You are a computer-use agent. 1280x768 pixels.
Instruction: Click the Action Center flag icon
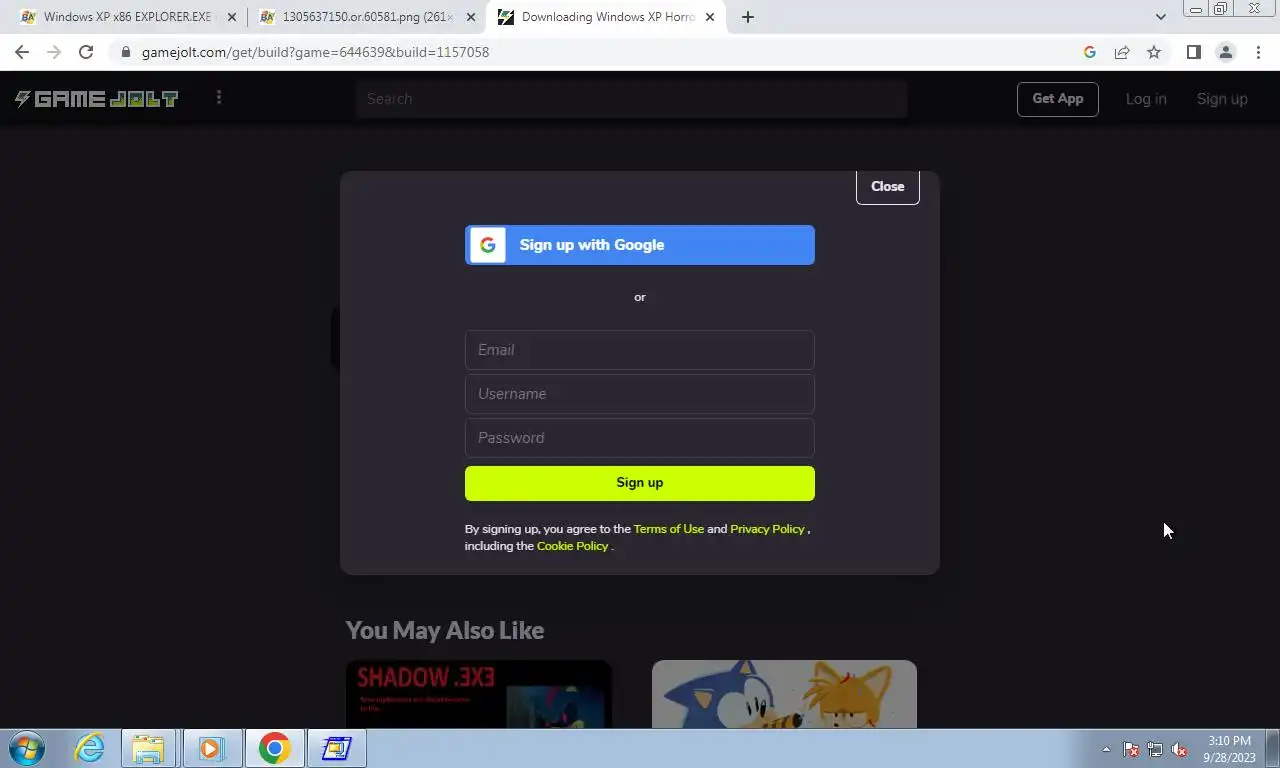[1131, 749]
